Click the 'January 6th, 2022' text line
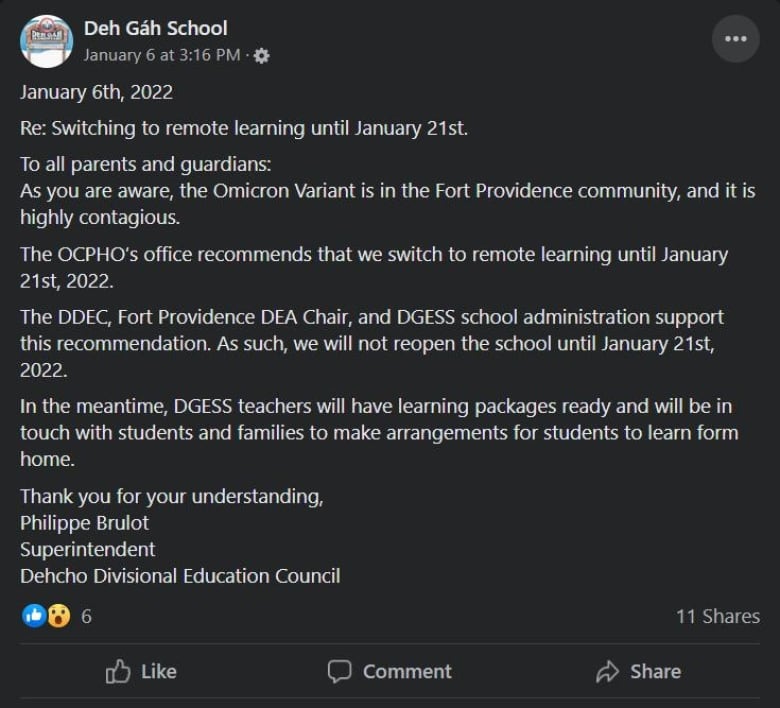 point(97,93)
